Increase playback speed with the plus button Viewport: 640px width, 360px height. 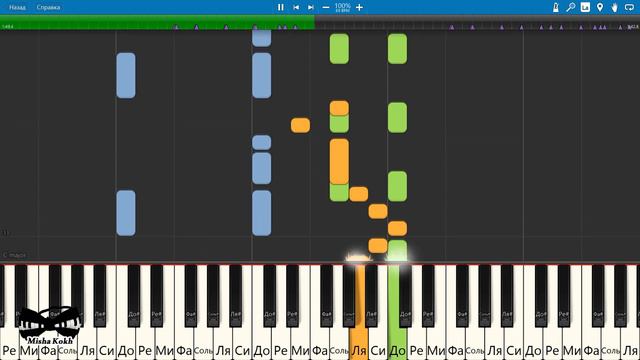tap(359, 7)
